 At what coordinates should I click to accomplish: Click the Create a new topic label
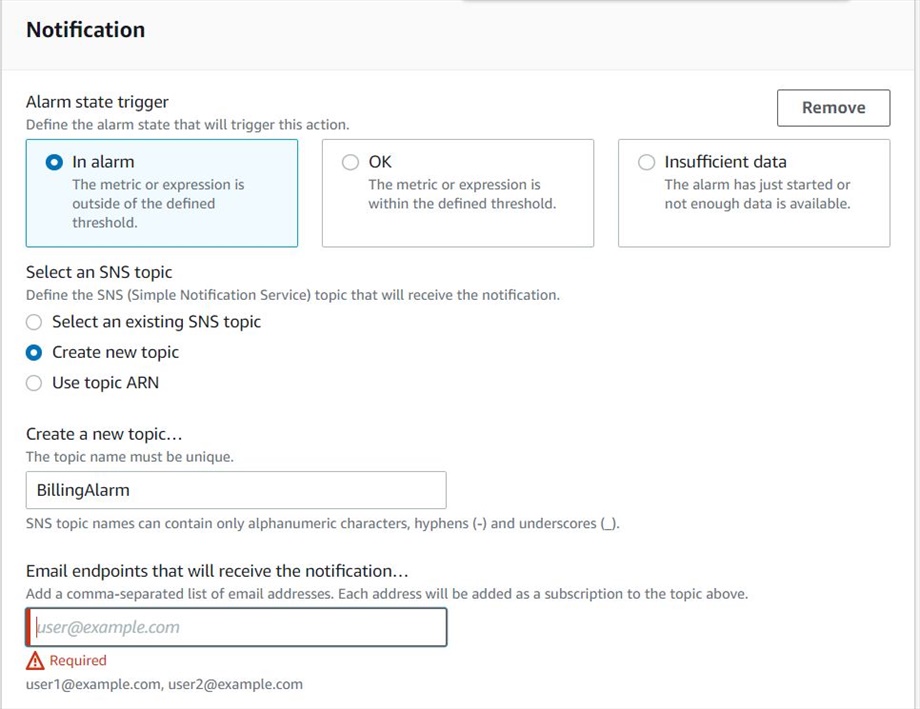[104, 434]
